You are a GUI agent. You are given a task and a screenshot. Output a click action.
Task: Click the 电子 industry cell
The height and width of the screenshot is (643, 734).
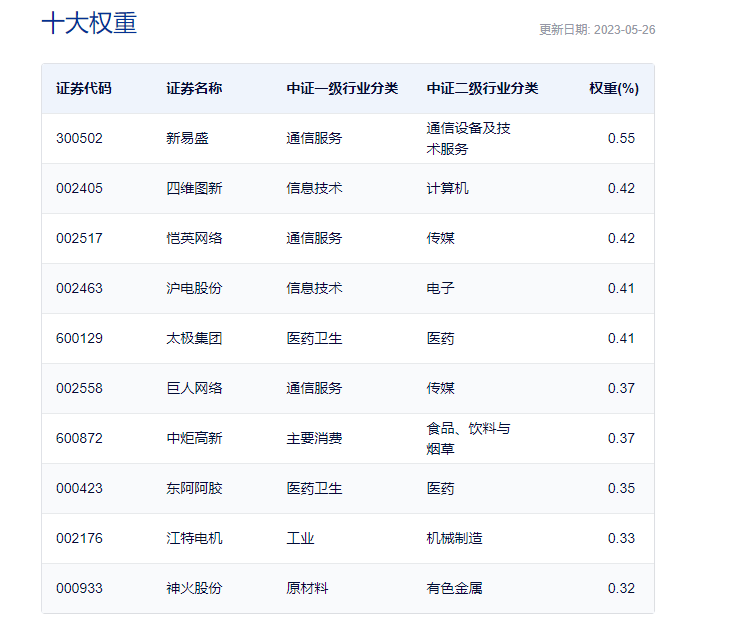coord(440,288)
